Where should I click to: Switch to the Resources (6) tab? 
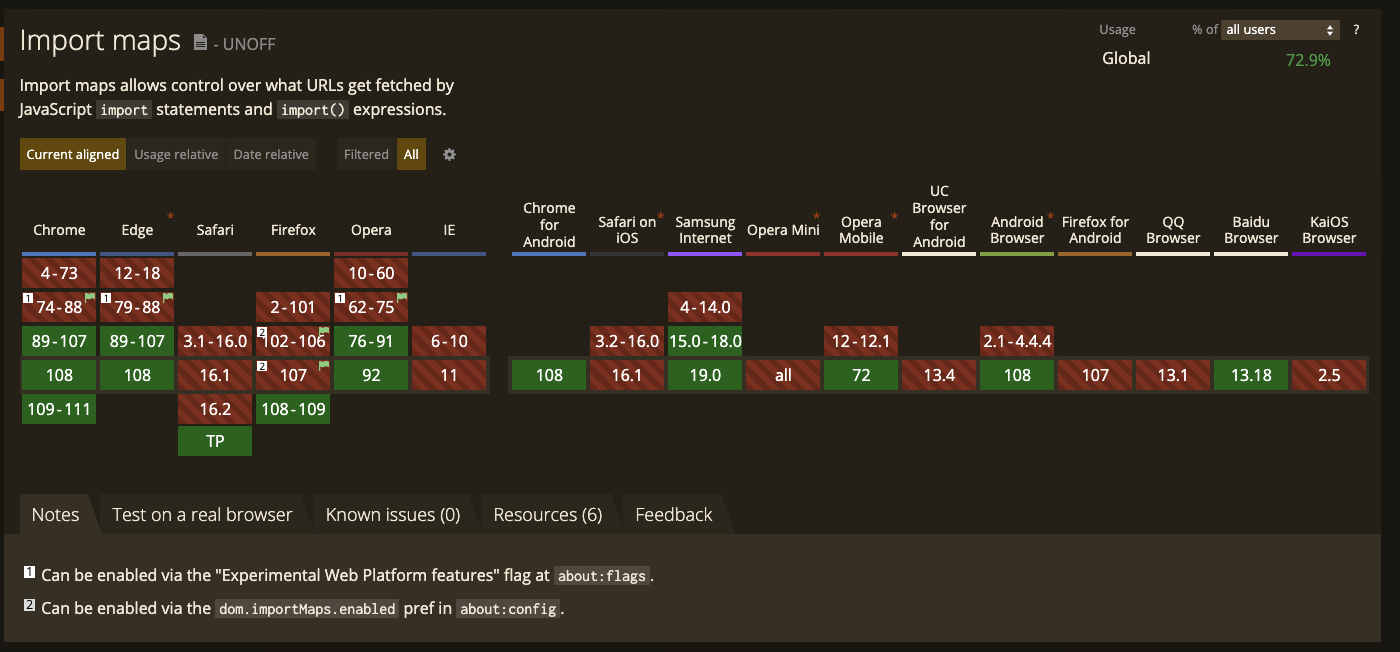pyautogui.click(x=547, y=513)
